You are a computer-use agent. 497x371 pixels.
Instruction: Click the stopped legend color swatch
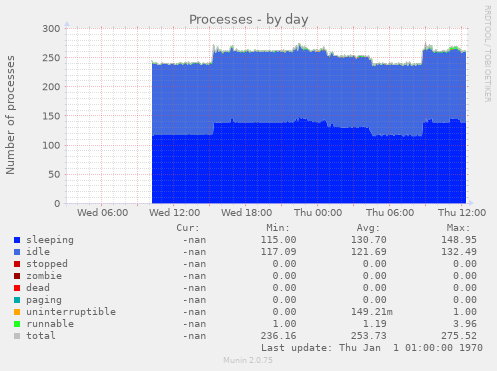(x=17, y=264)
